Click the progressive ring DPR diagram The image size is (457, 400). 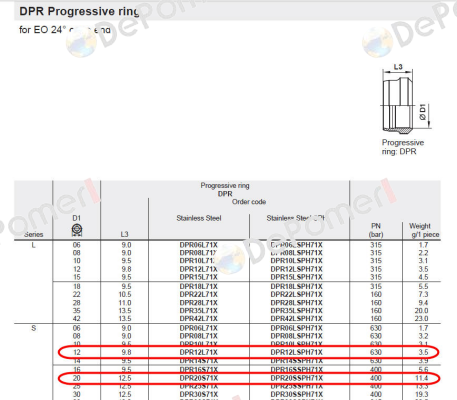[406, 99]
